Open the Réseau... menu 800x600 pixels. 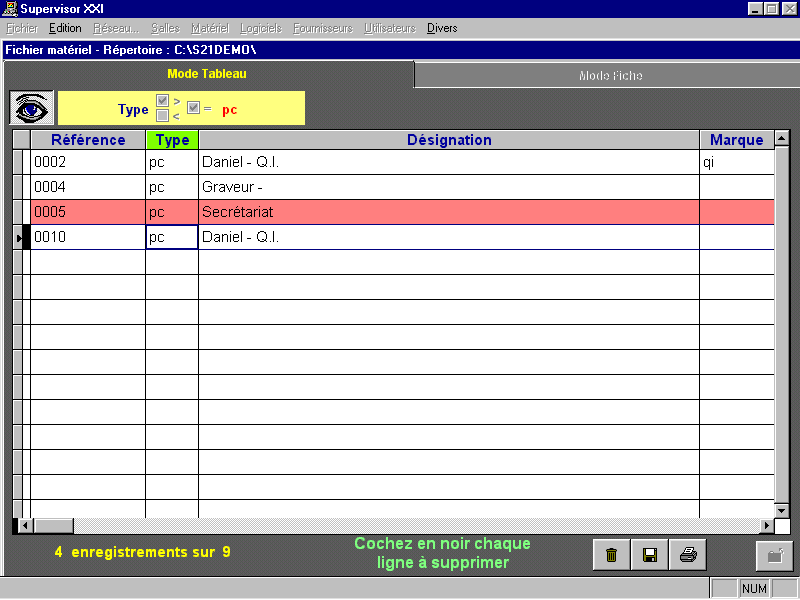(x=116, y=28)
